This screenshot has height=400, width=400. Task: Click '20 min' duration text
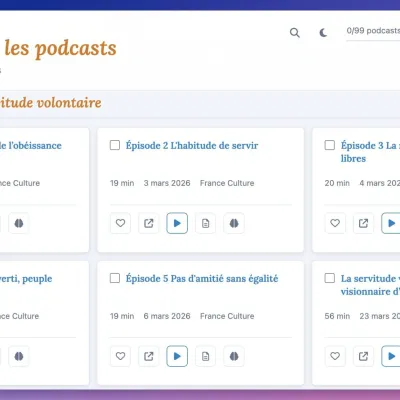337,183
